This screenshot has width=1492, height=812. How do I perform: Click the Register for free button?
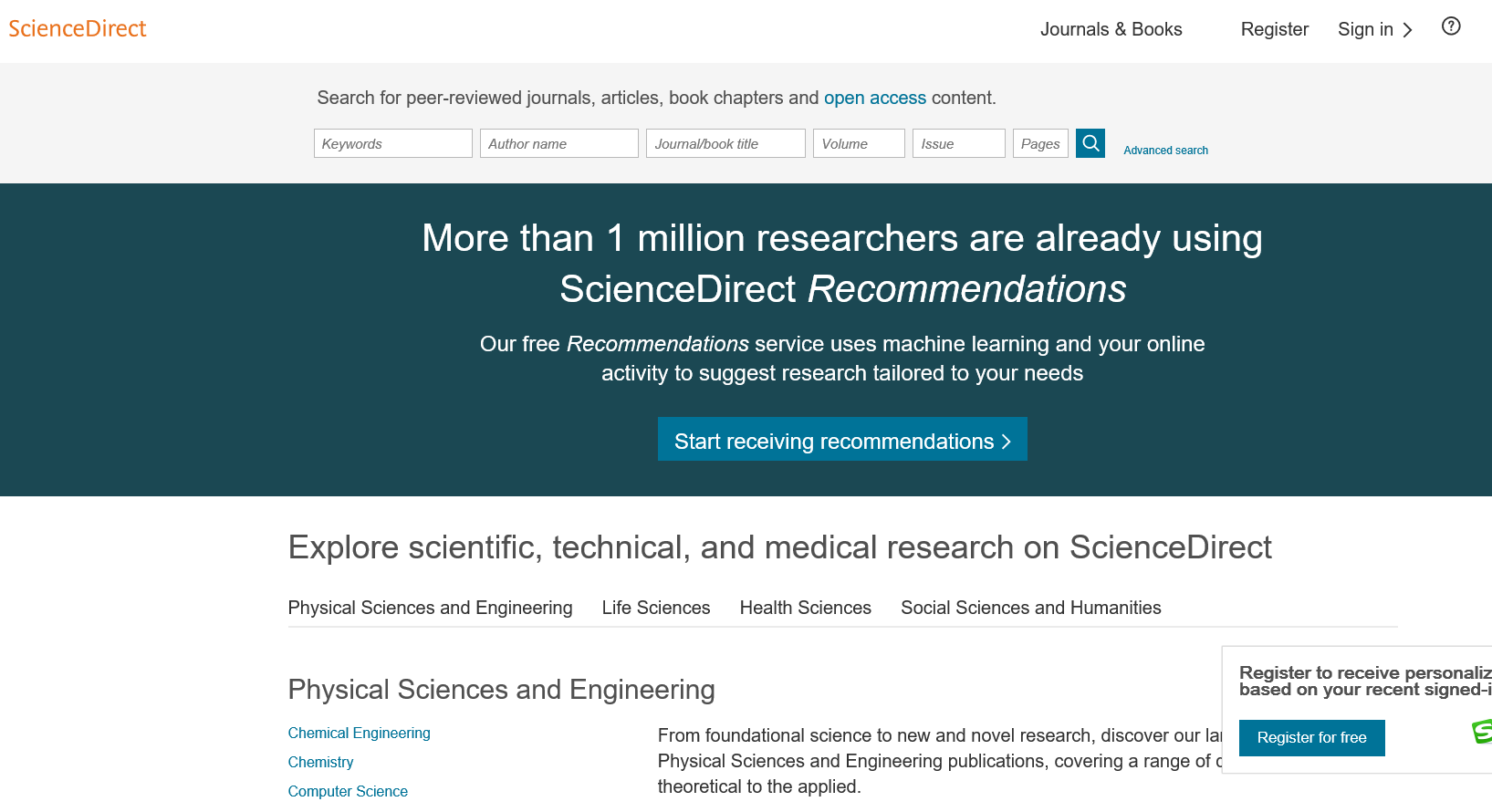1311,737
